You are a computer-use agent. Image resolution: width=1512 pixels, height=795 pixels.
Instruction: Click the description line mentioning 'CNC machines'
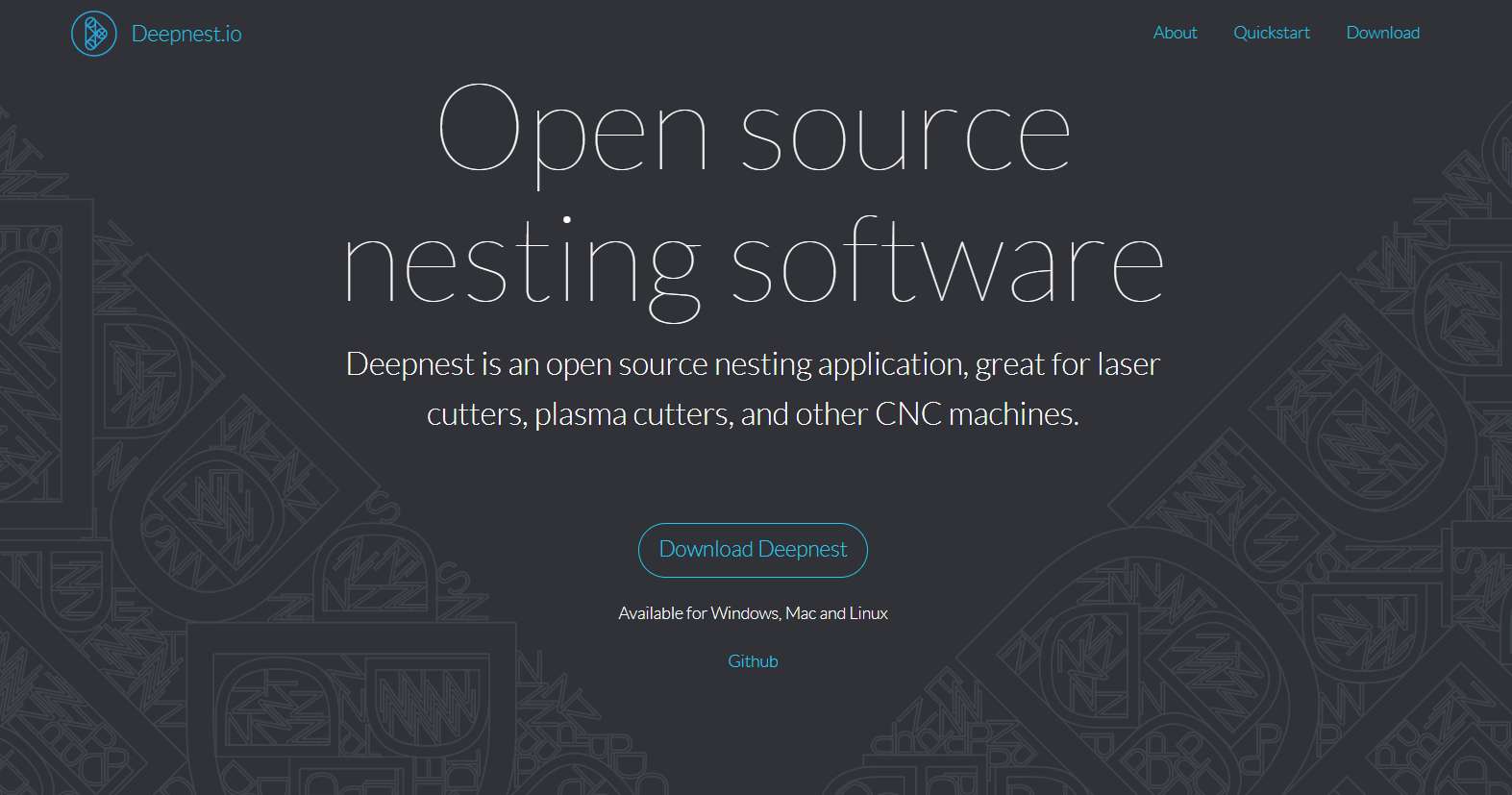(x=753, y=414)
